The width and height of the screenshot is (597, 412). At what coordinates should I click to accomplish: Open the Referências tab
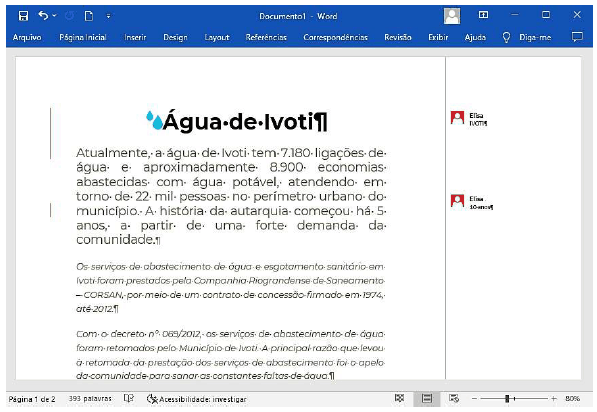[266, 37]
